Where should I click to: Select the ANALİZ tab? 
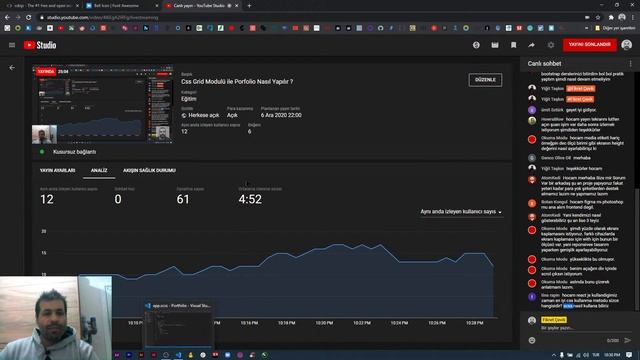(x=99, y=170)
